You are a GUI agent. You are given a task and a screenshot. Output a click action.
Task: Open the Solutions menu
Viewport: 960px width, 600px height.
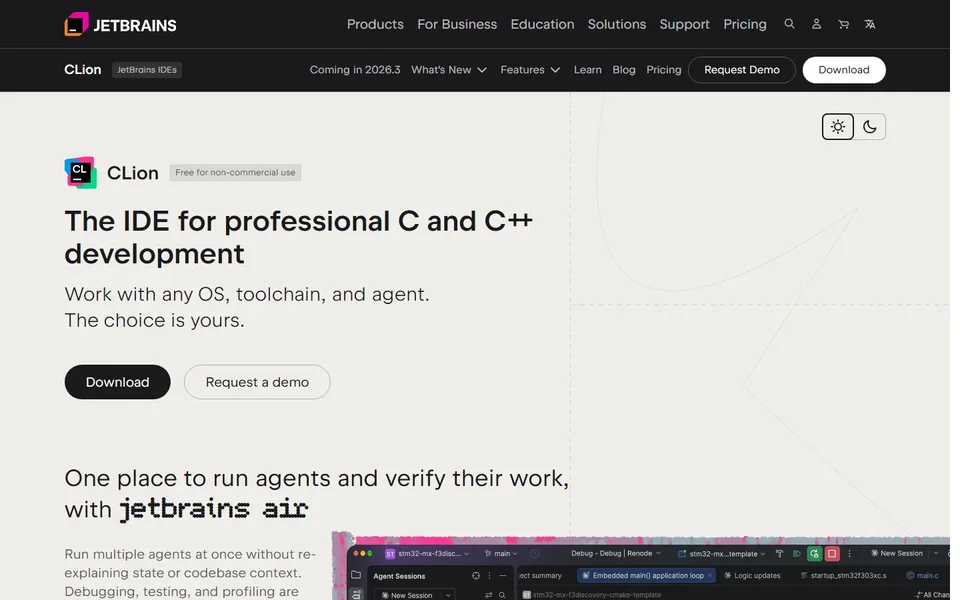pos(617,24)
